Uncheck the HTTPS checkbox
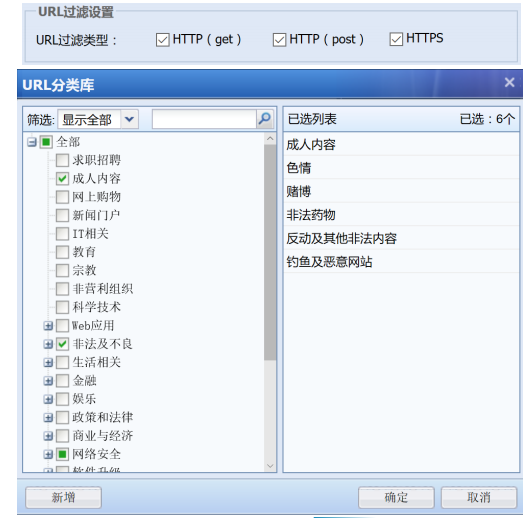Screen dimensions: 523x518 pyautogui.click(x=396, y=39)
